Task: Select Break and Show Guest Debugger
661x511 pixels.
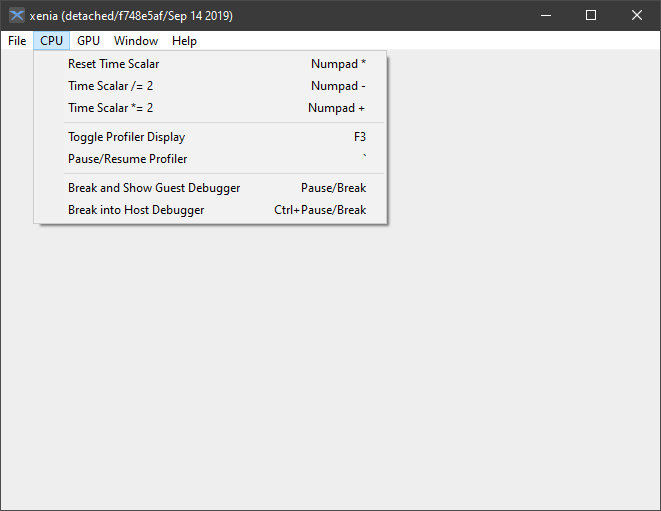Action: click(x=210, y=188)
